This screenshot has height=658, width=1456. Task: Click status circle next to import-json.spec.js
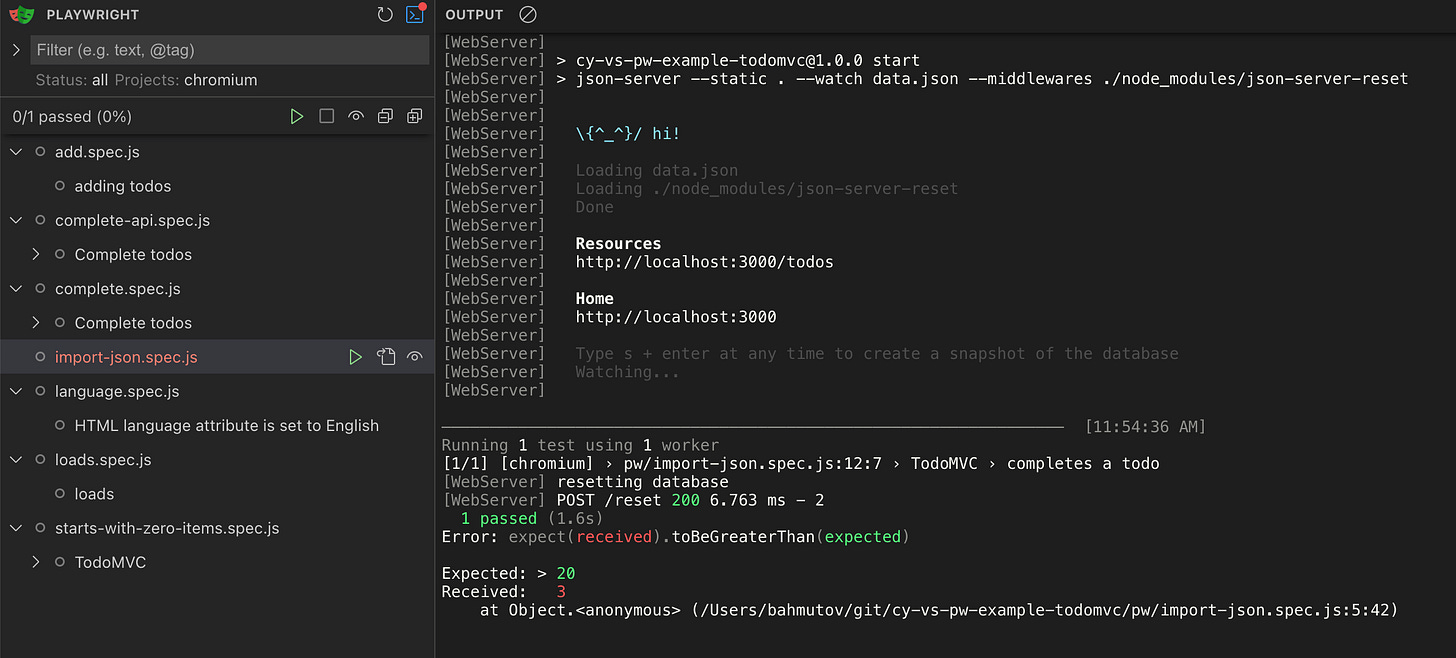[40, 357]
